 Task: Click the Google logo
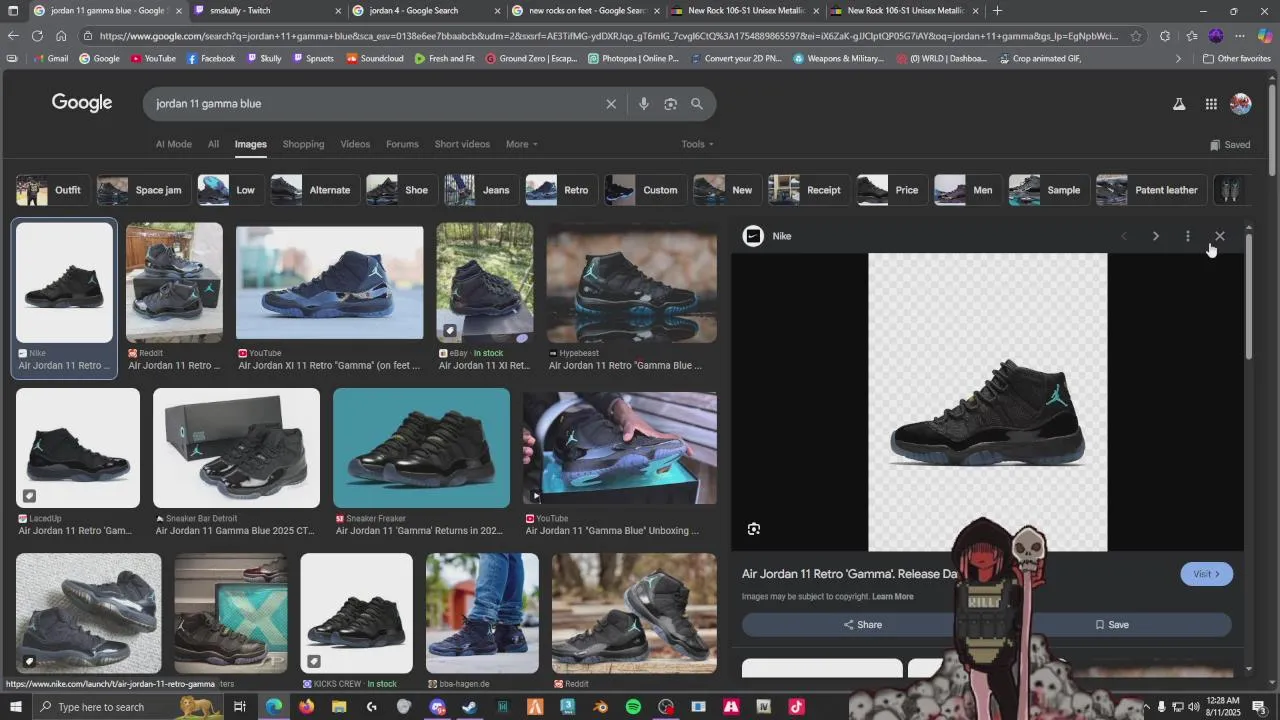coord(82,103)
